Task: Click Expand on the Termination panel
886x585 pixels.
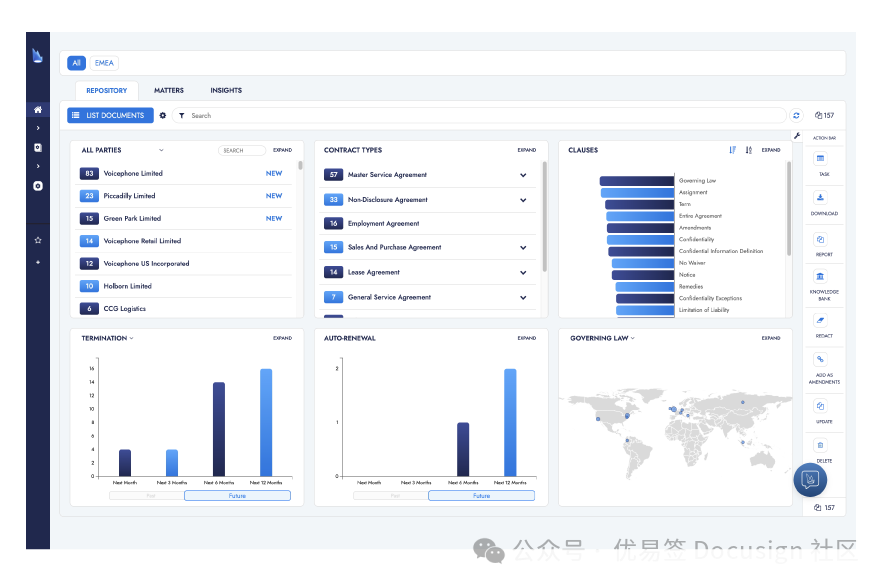Action: coord(283,338)
